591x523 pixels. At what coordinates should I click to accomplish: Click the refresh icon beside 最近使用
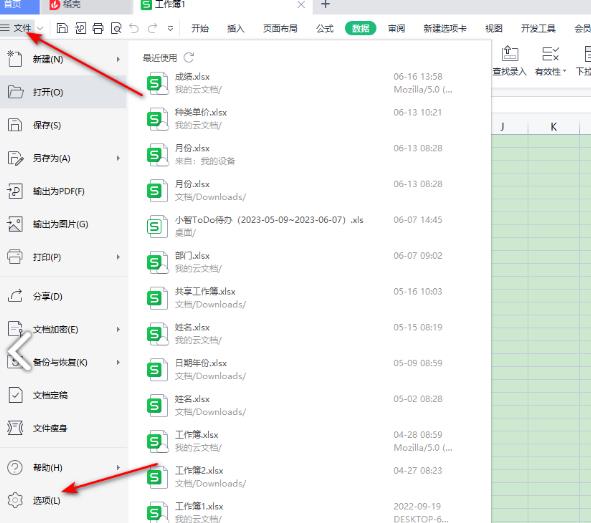point(188,58)
